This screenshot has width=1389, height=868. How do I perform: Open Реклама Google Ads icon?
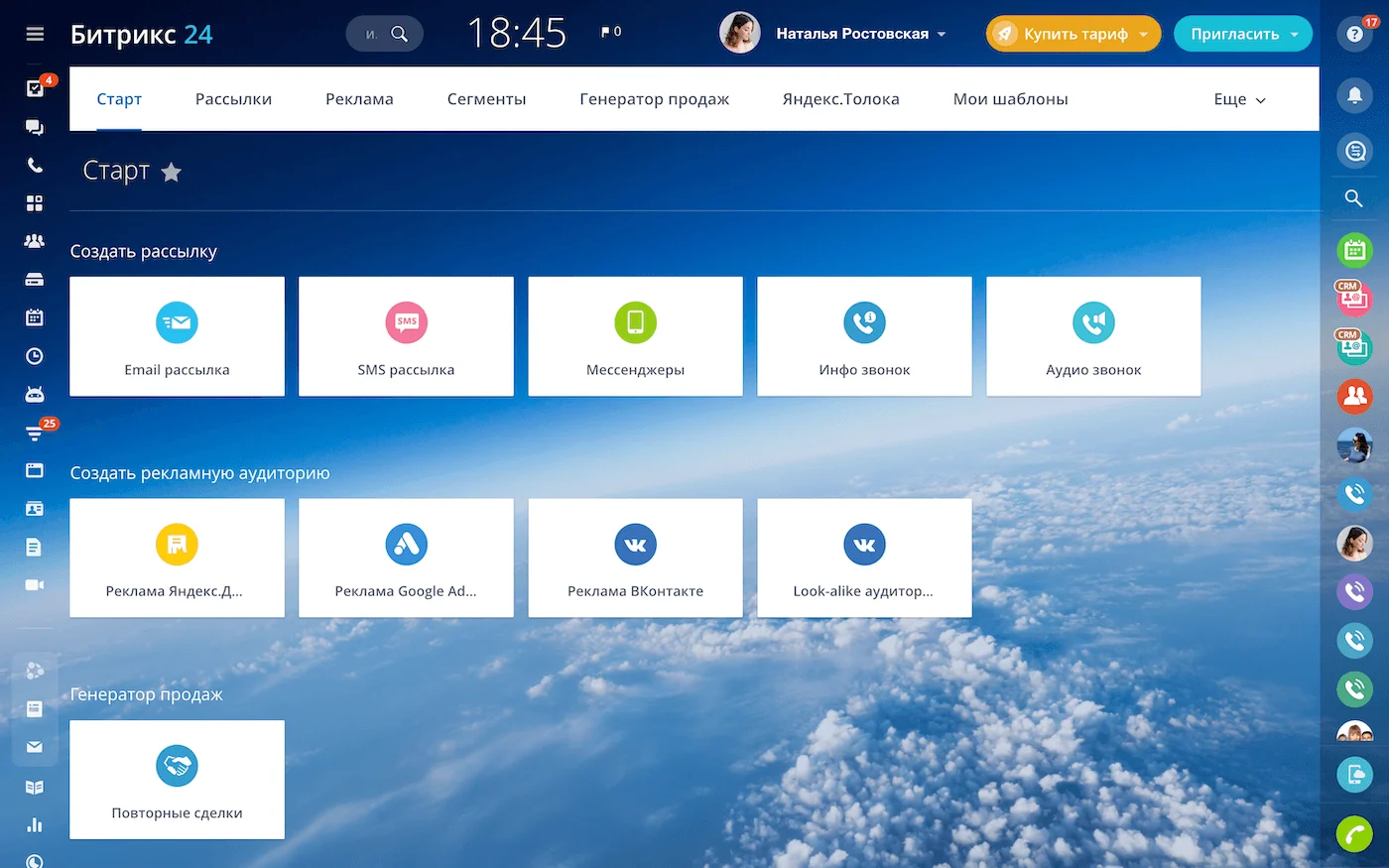coord(406,544)
